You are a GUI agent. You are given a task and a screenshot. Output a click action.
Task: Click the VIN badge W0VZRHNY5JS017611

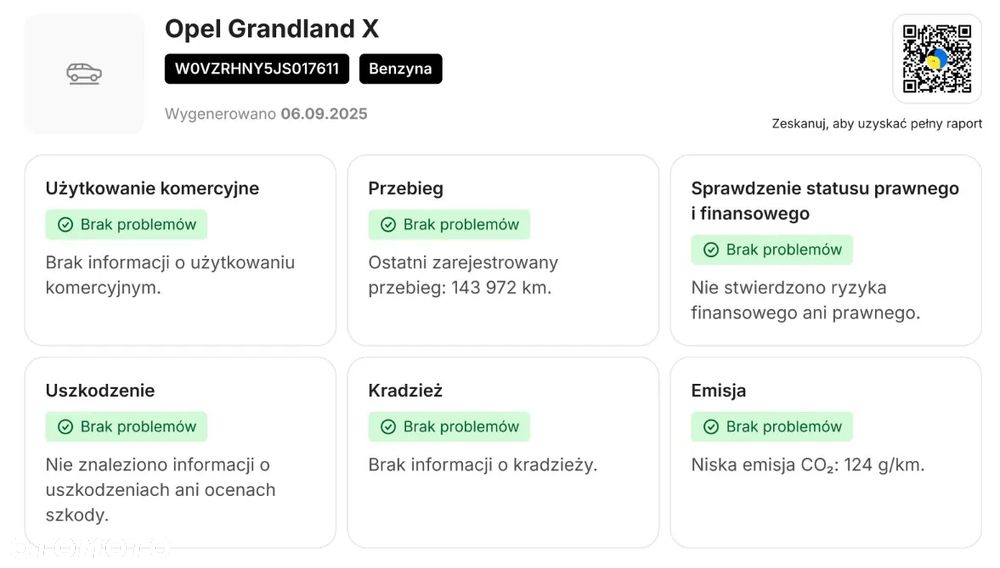pyautogui.click(x=257, y=69)
